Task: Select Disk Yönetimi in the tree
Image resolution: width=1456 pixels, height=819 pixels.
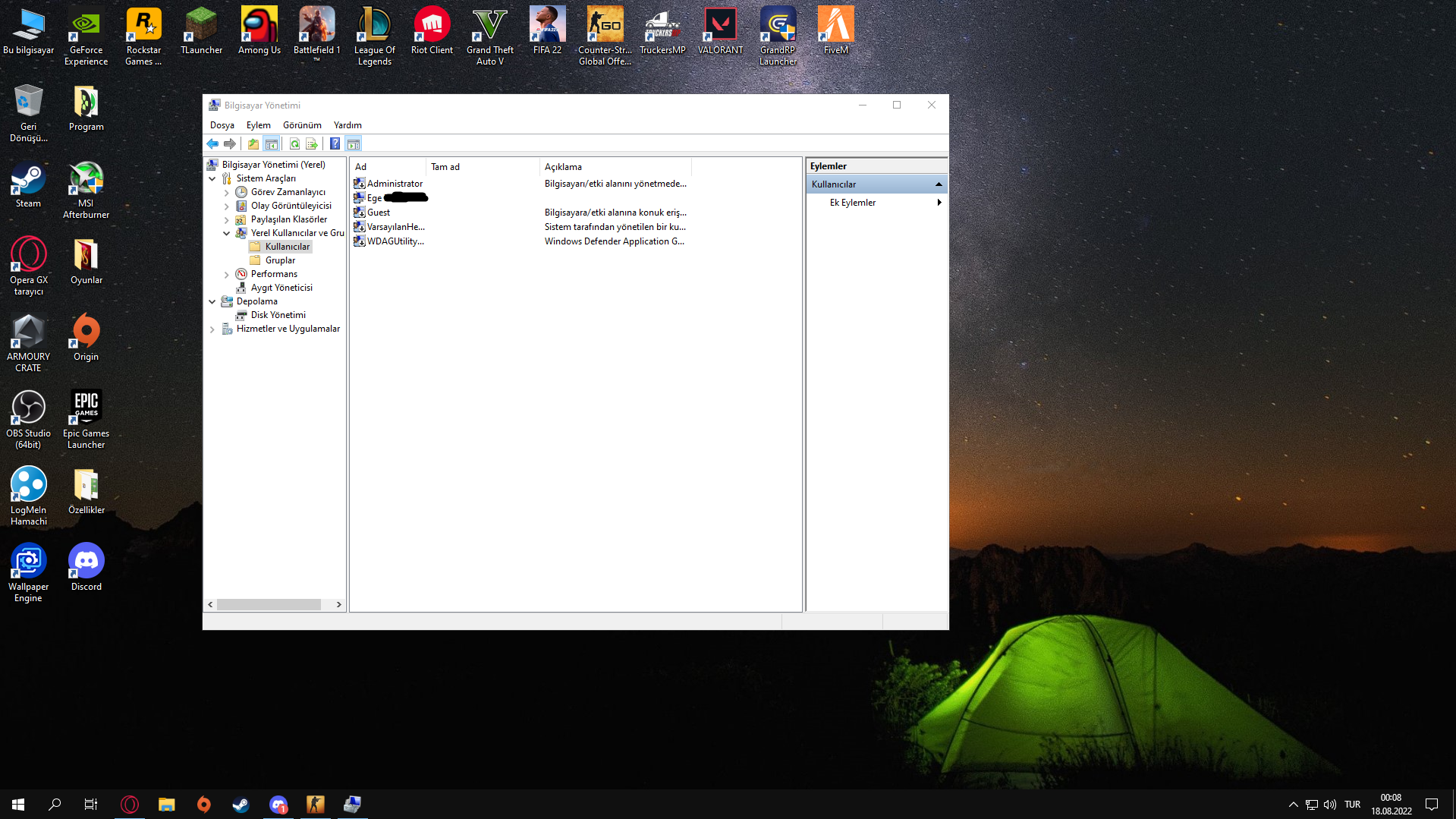Action: click(x=278, y=315)
